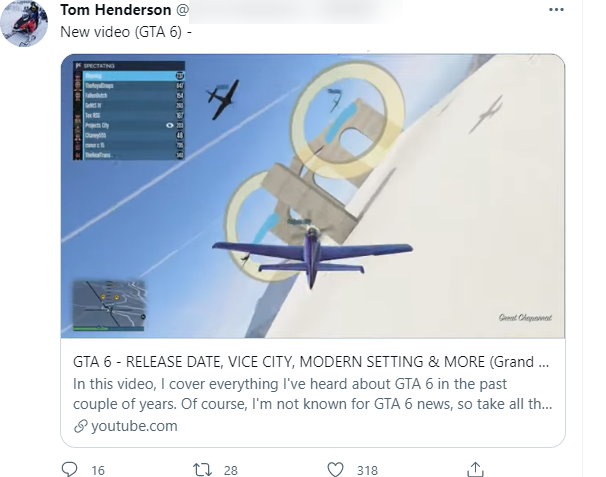Click the Tom Henderson display name
606x477 pixels.
coord(116,10)
